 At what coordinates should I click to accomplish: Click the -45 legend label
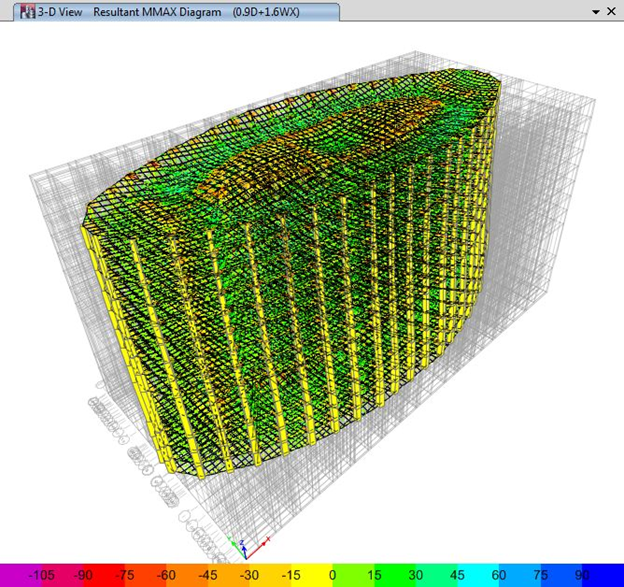(208, 575)
